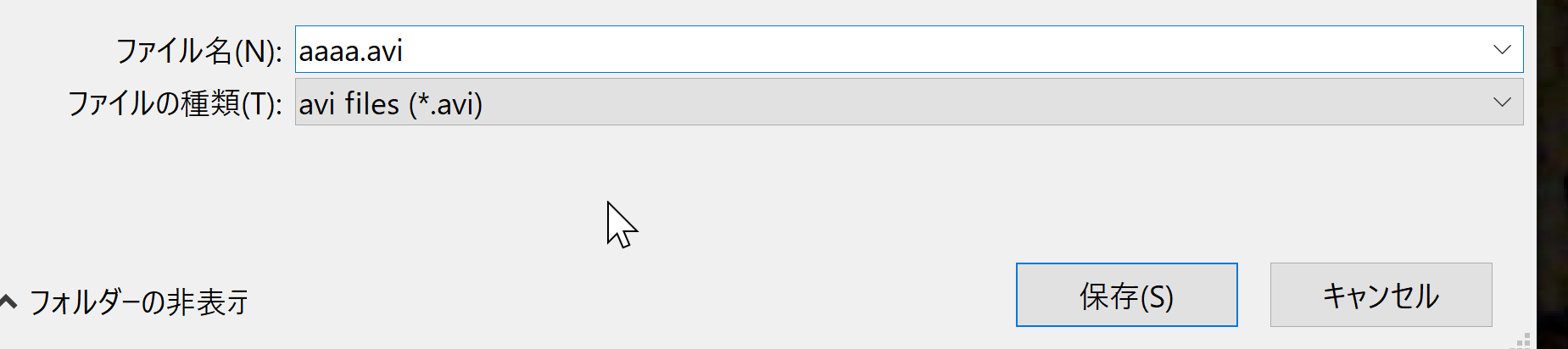Viewport: 1568px width, 349px height.
Task: Click the resize grip in the dialog corner
Action: 1522,341
